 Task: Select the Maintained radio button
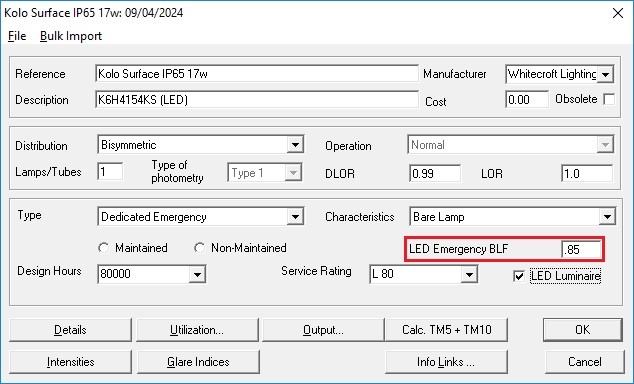[x=104, y=248]
